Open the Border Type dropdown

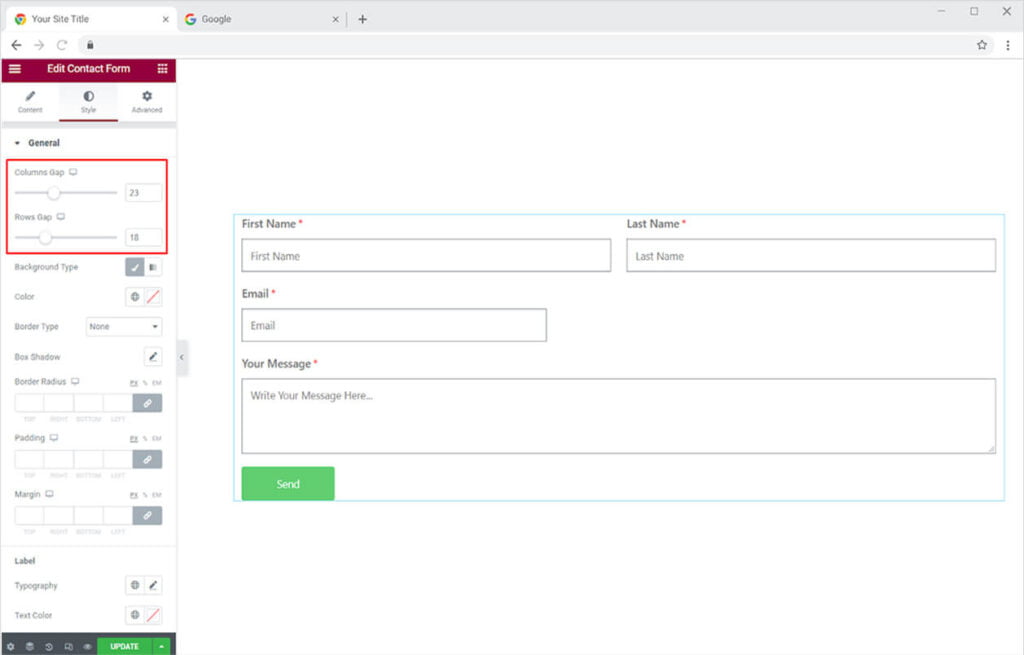[124, 327]
